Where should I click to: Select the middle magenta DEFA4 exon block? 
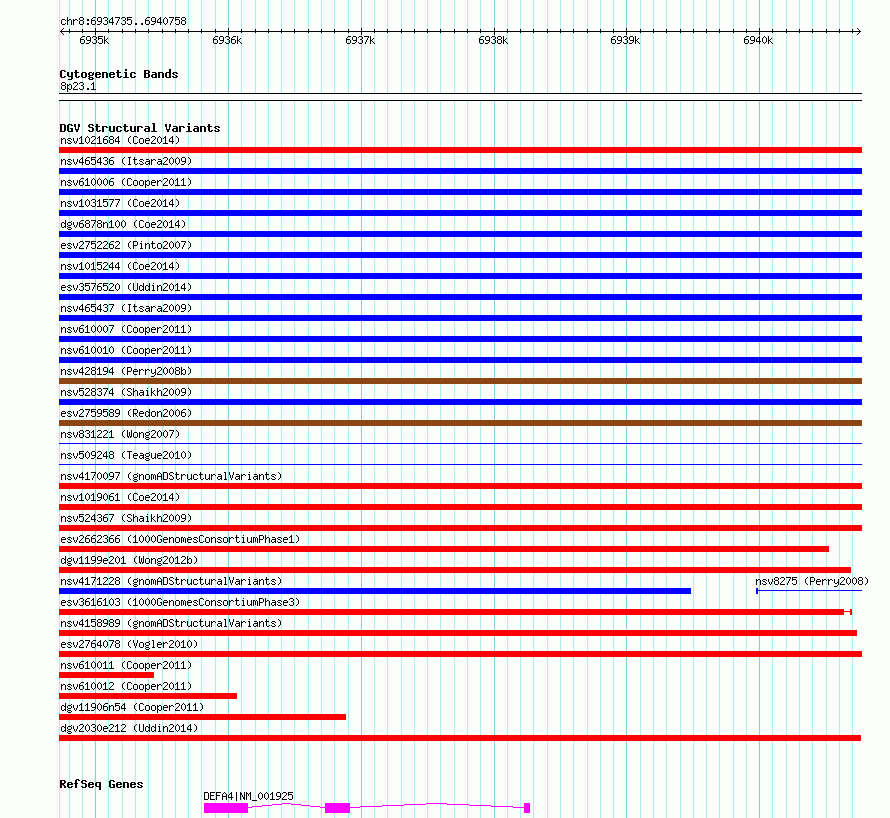coord(337,808)
